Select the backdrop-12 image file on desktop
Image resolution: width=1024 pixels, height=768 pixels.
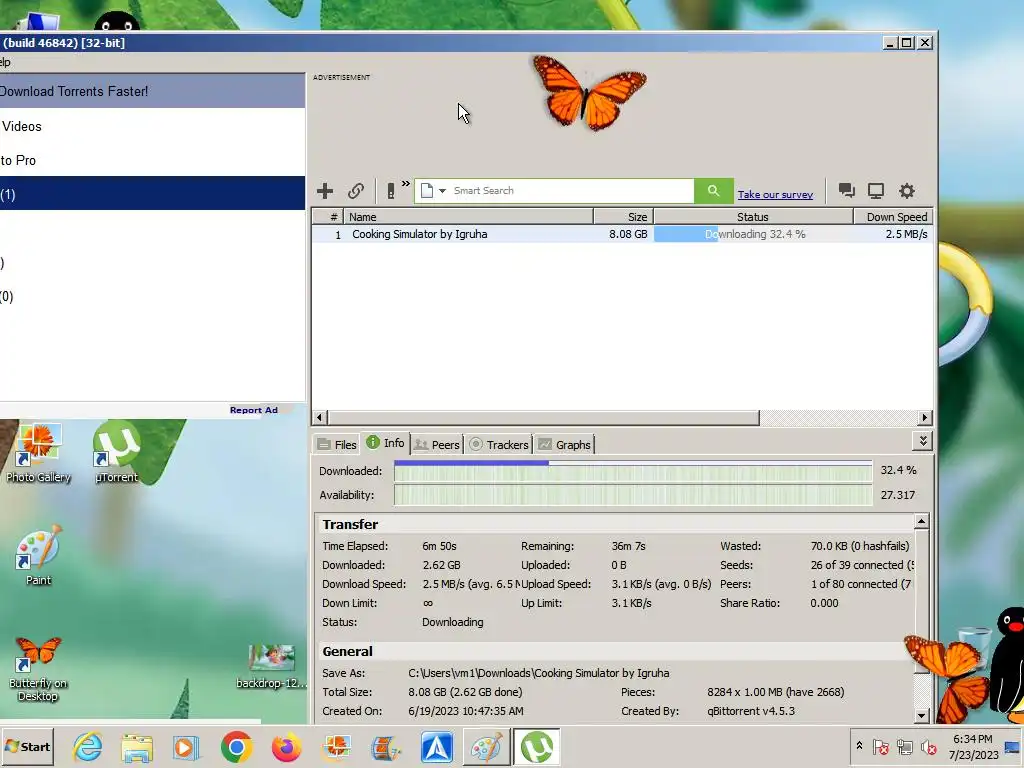click(x=271, y=666)
